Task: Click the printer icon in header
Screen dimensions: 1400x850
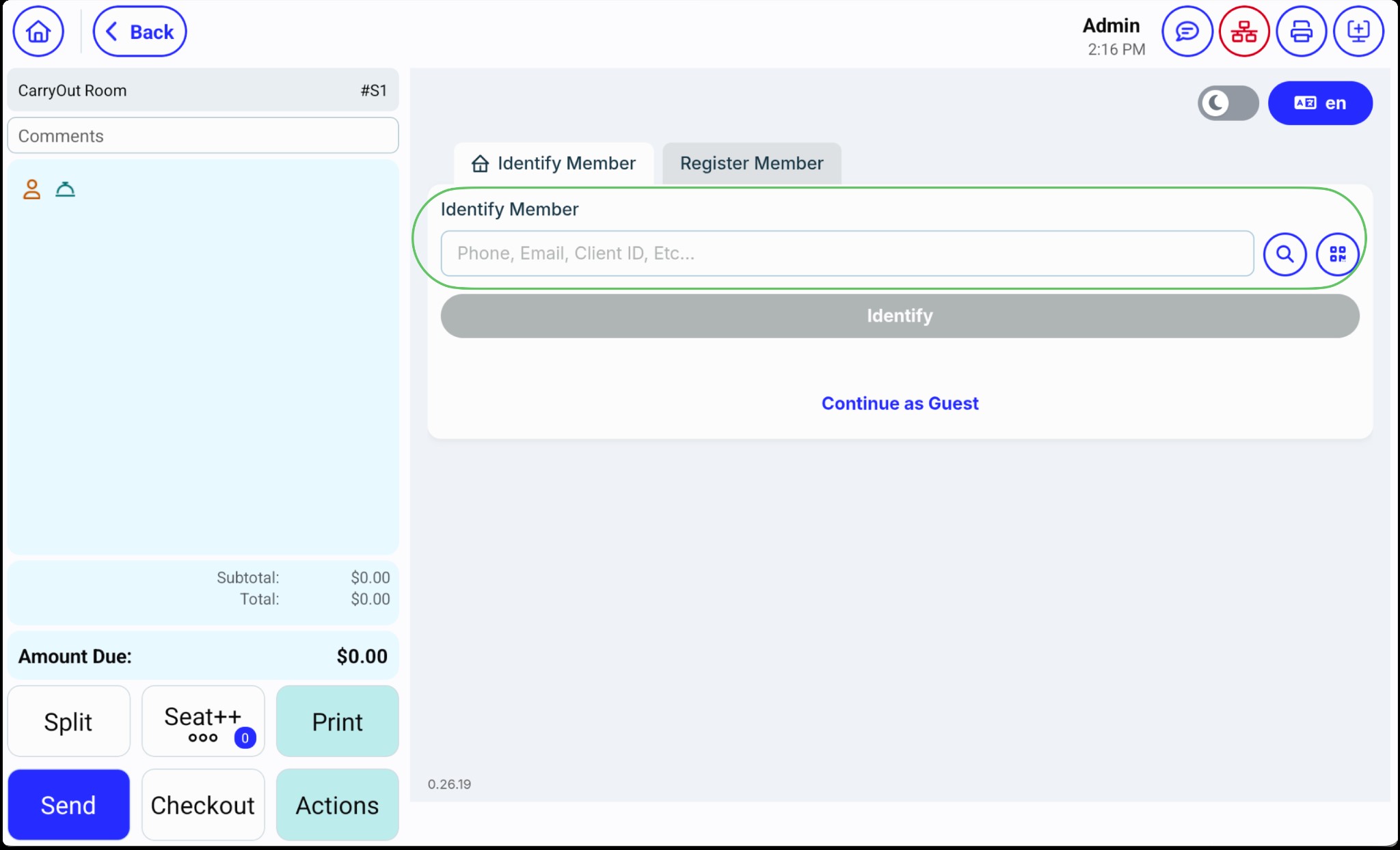Action: 1302,31
